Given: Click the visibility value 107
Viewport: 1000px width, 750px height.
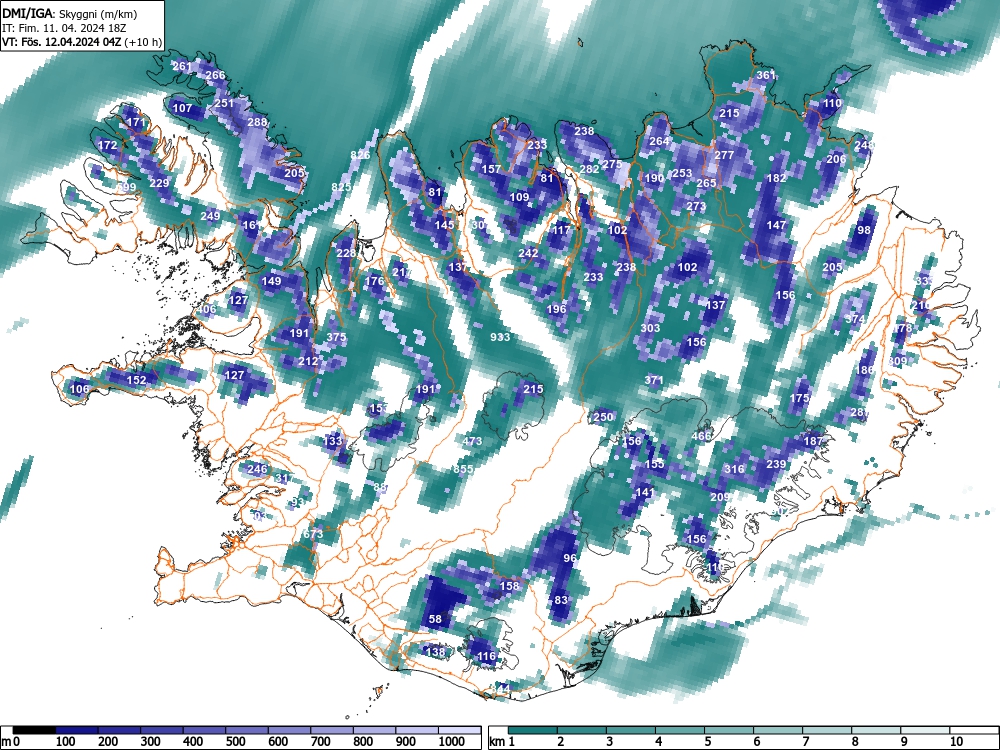Looking at the screenshot, I should point(182,108).
